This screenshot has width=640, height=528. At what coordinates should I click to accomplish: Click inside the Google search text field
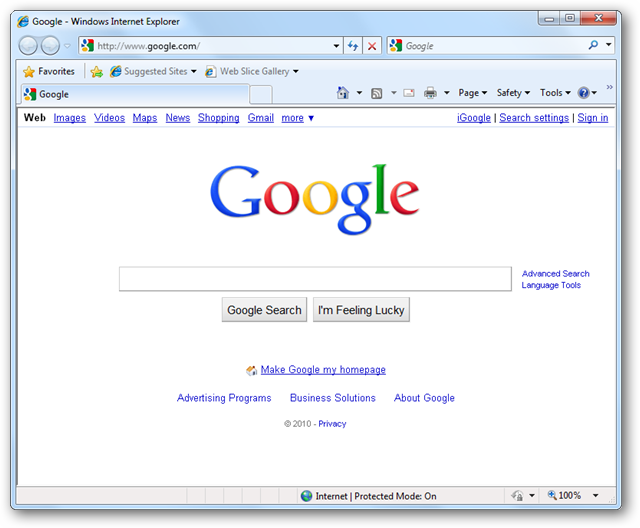coord(315,279)
